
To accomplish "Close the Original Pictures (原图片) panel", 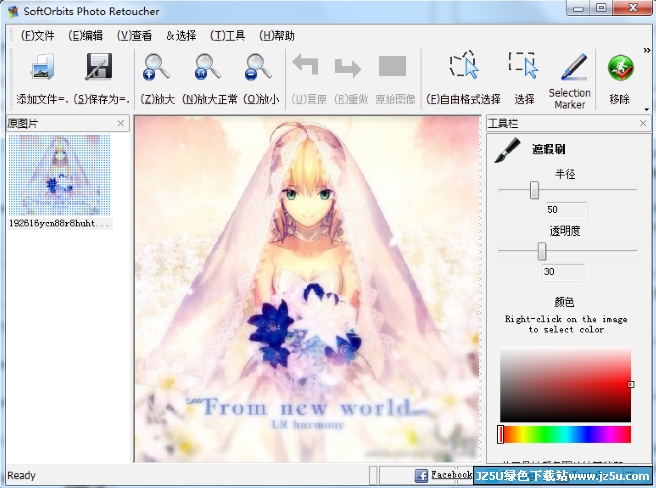I will tap(120, 123).
